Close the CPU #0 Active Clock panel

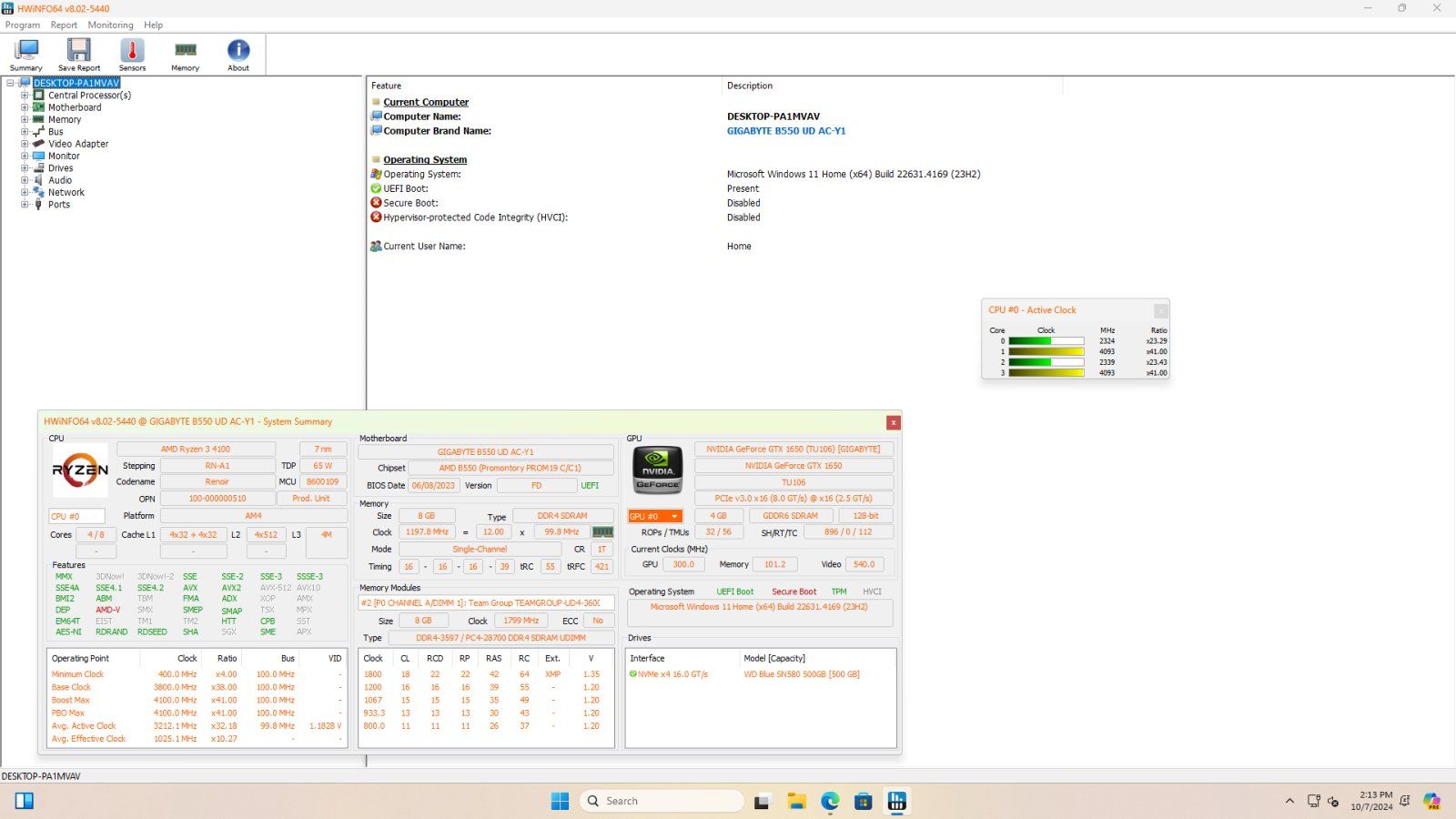[x=1160, y=310]
